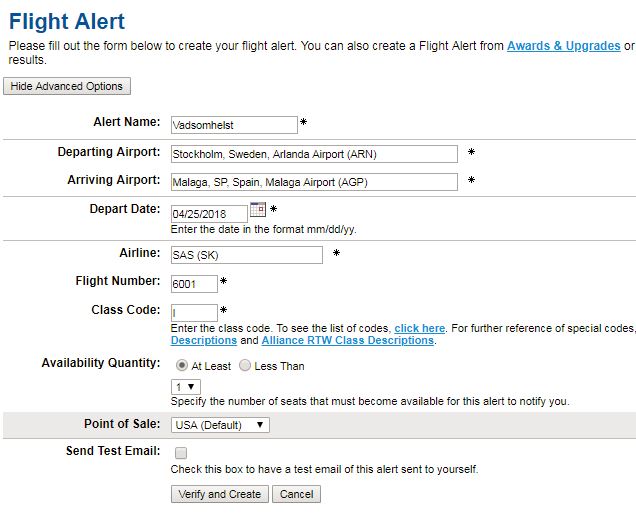
Task: Expand the Point of Sale dropdown
Action: tap(220, 425)
